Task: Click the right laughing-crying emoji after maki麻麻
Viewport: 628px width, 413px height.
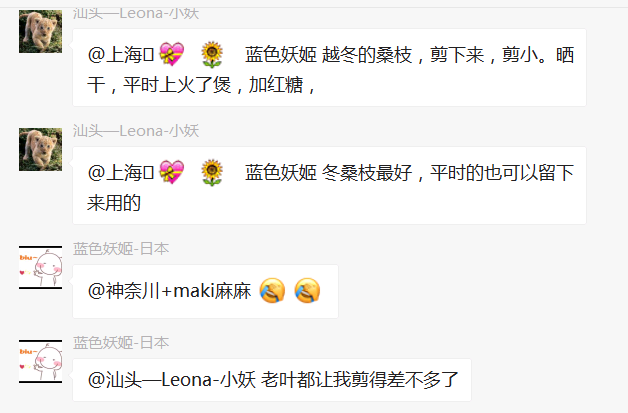Action: coord(308,291)
